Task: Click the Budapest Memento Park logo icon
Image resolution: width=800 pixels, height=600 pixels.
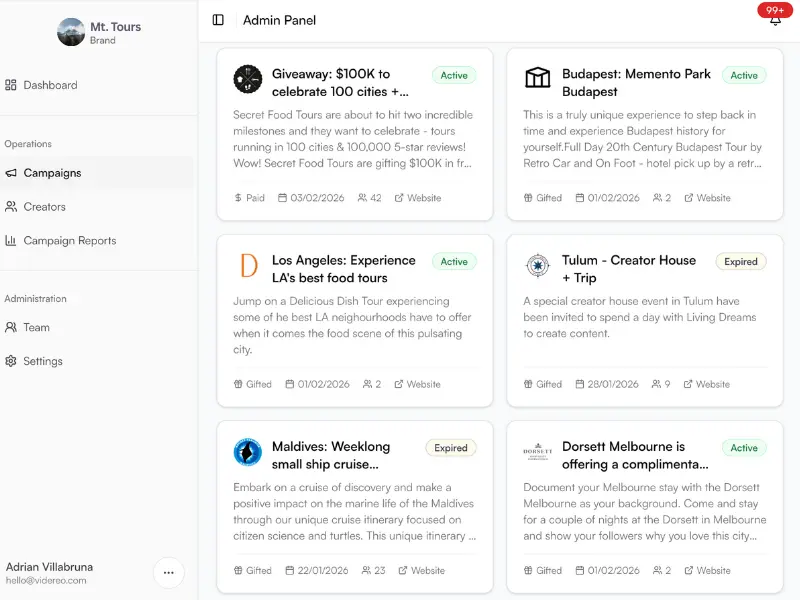Action: pyautogui.click(x=537, y=79)
